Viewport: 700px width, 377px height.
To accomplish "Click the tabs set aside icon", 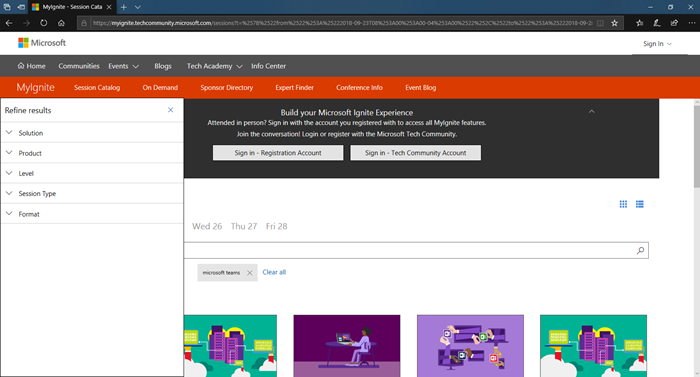I will point(7,7).
